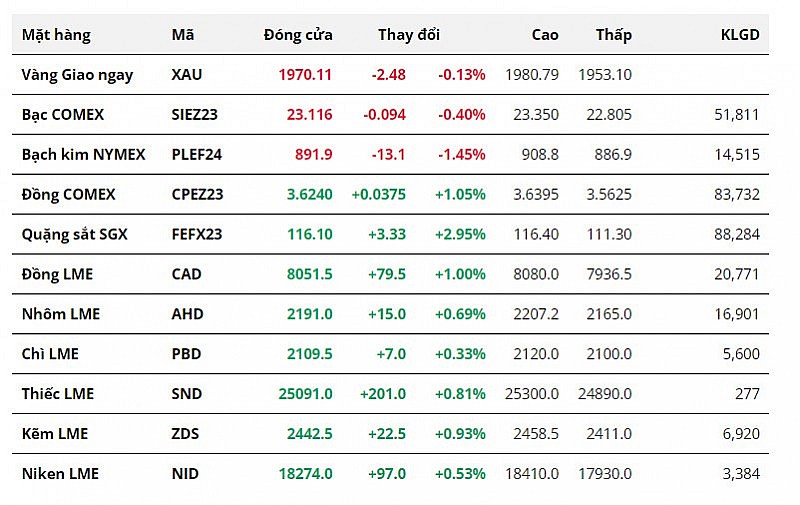The height and width of the screenshot is (505, 800).
Task: Open the "Niken LME" commodity row
Action: tap(60, 474)
